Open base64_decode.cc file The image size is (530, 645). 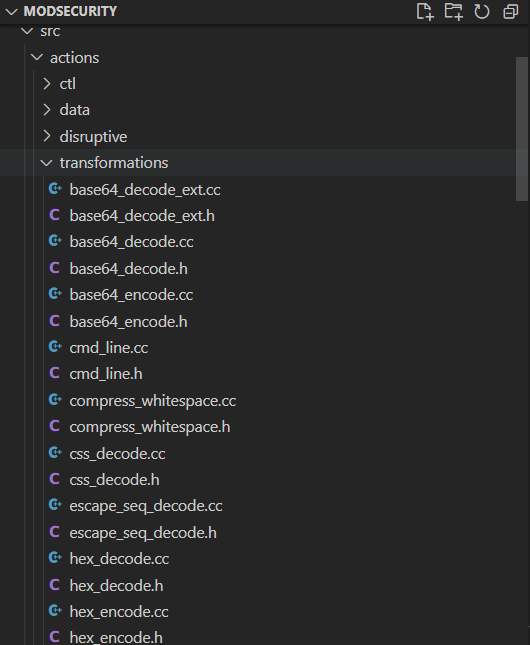tap(131, 242)
